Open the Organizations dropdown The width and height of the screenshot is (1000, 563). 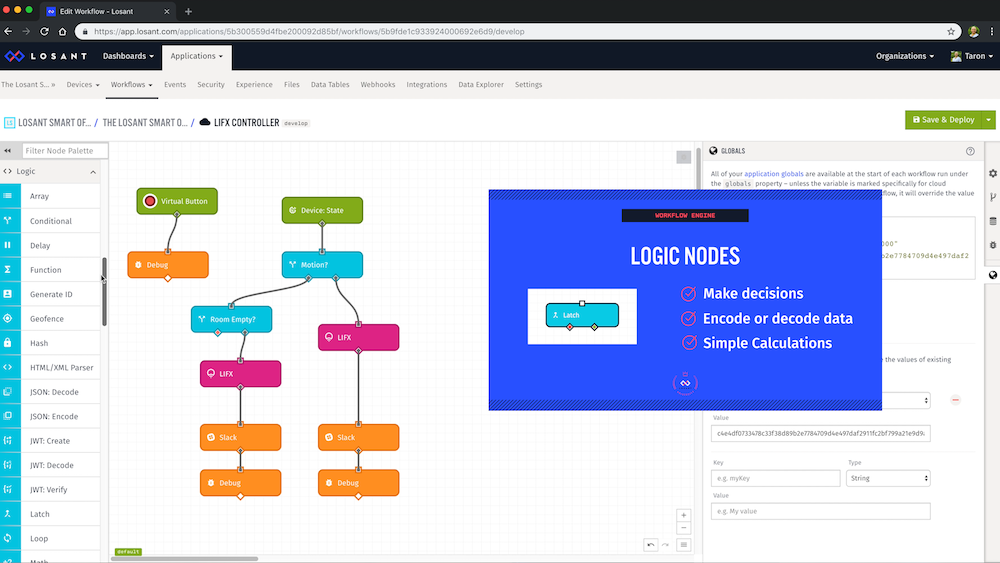coord(904,56)
